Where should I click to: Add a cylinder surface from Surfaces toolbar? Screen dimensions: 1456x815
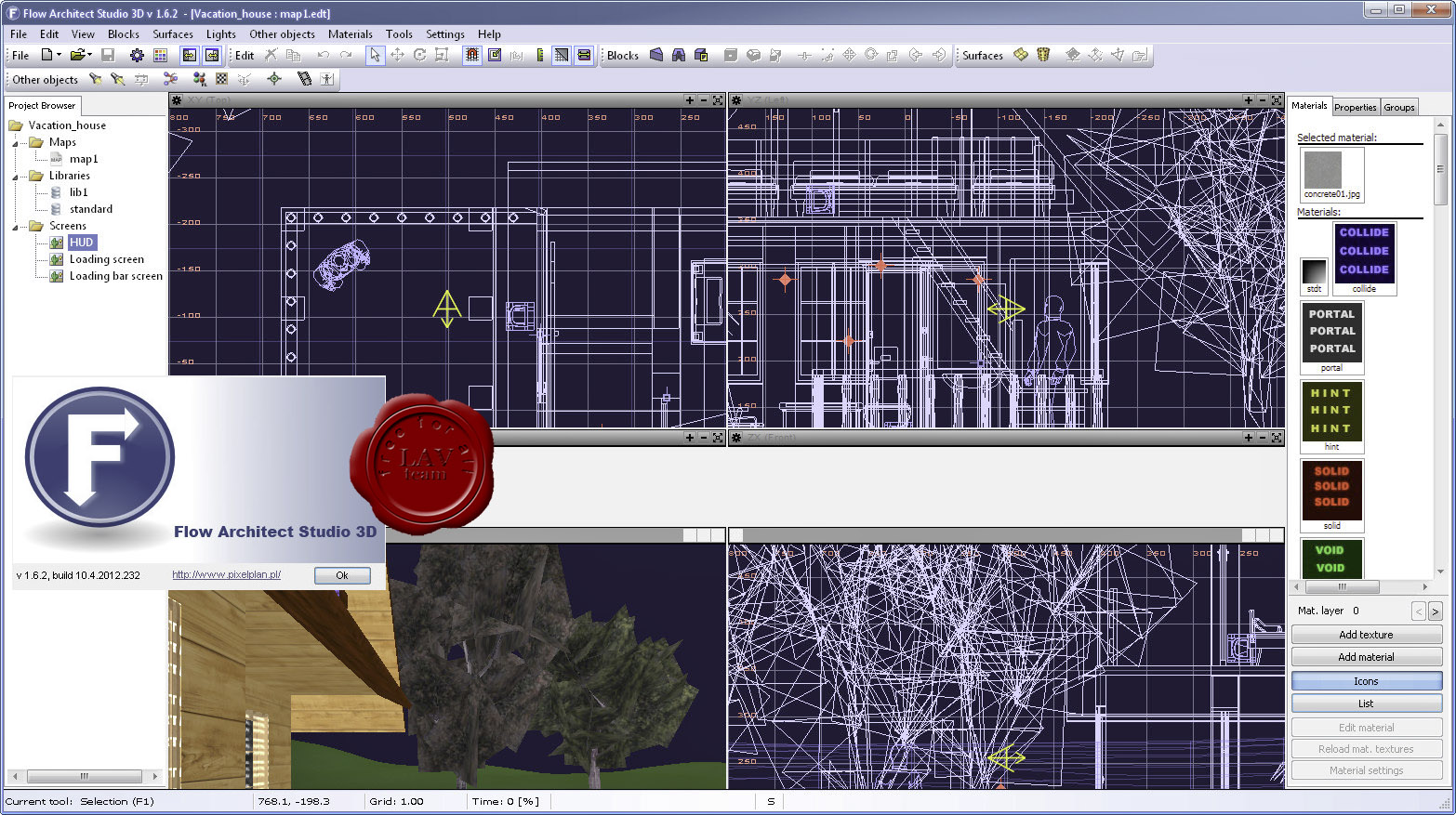point(1043,55)
